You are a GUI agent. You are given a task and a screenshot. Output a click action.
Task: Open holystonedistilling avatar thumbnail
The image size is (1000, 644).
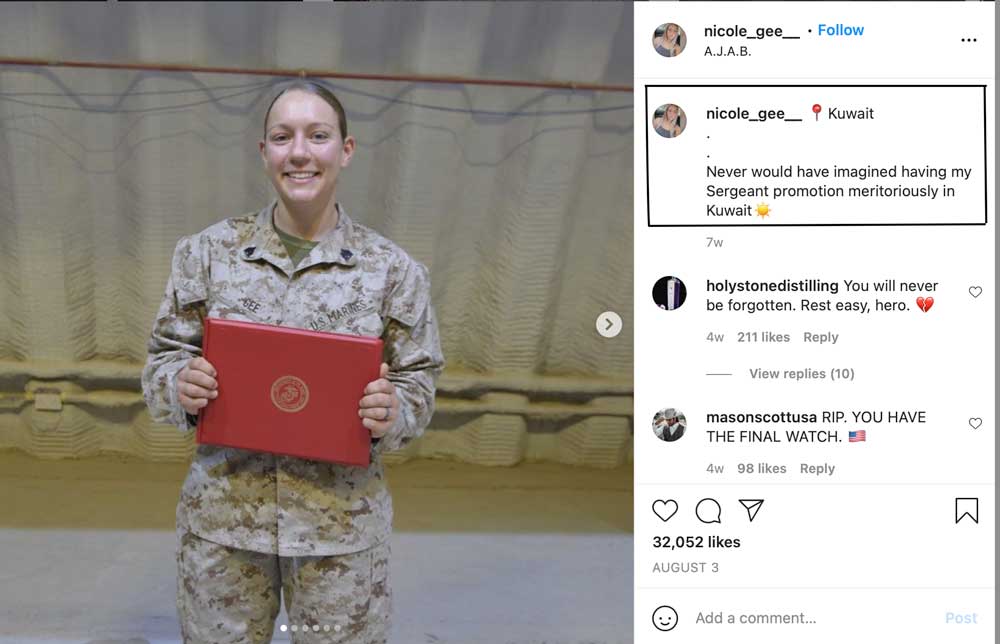669,293
